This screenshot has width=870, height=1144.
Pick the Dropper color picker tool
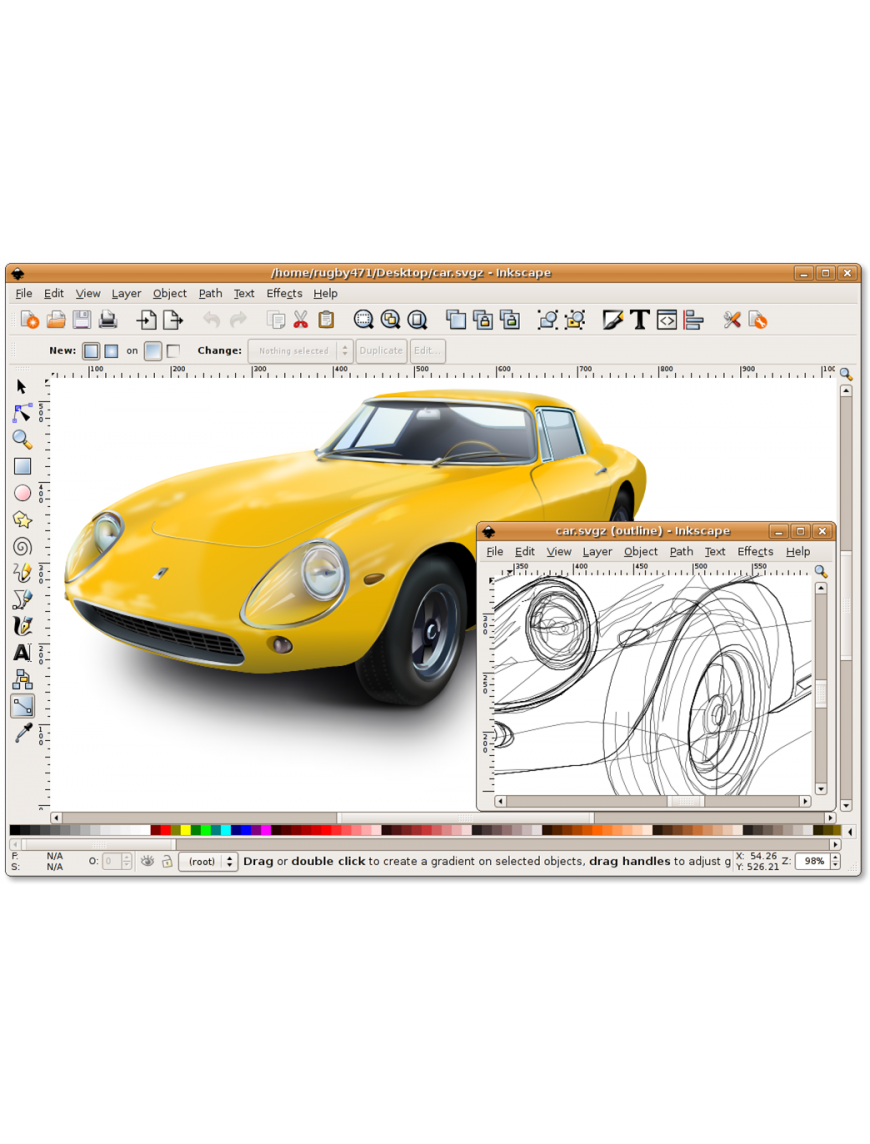22,733
